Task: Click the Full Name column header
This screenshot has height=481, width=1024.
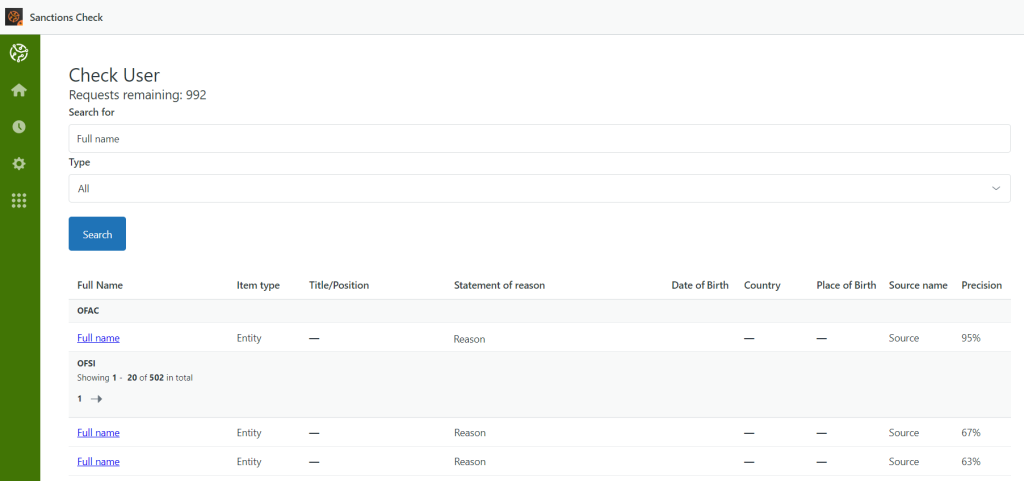Action: click(x=100, y=285)
